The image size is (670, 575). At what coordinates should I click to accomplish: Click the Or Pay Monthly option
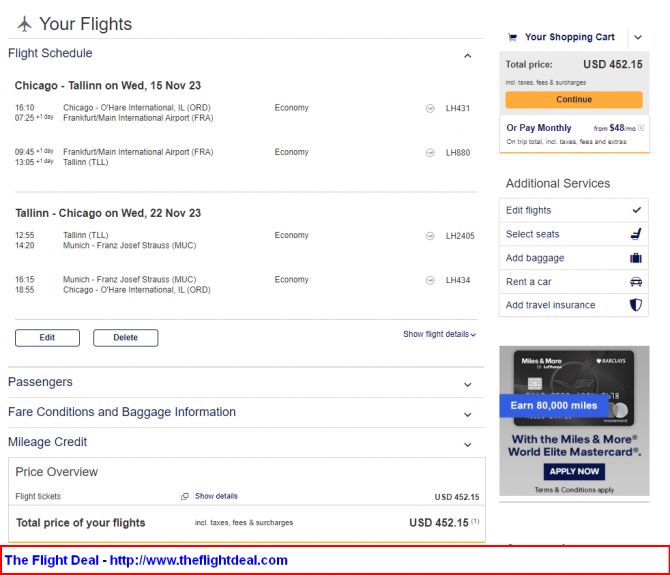pos(539,128)
